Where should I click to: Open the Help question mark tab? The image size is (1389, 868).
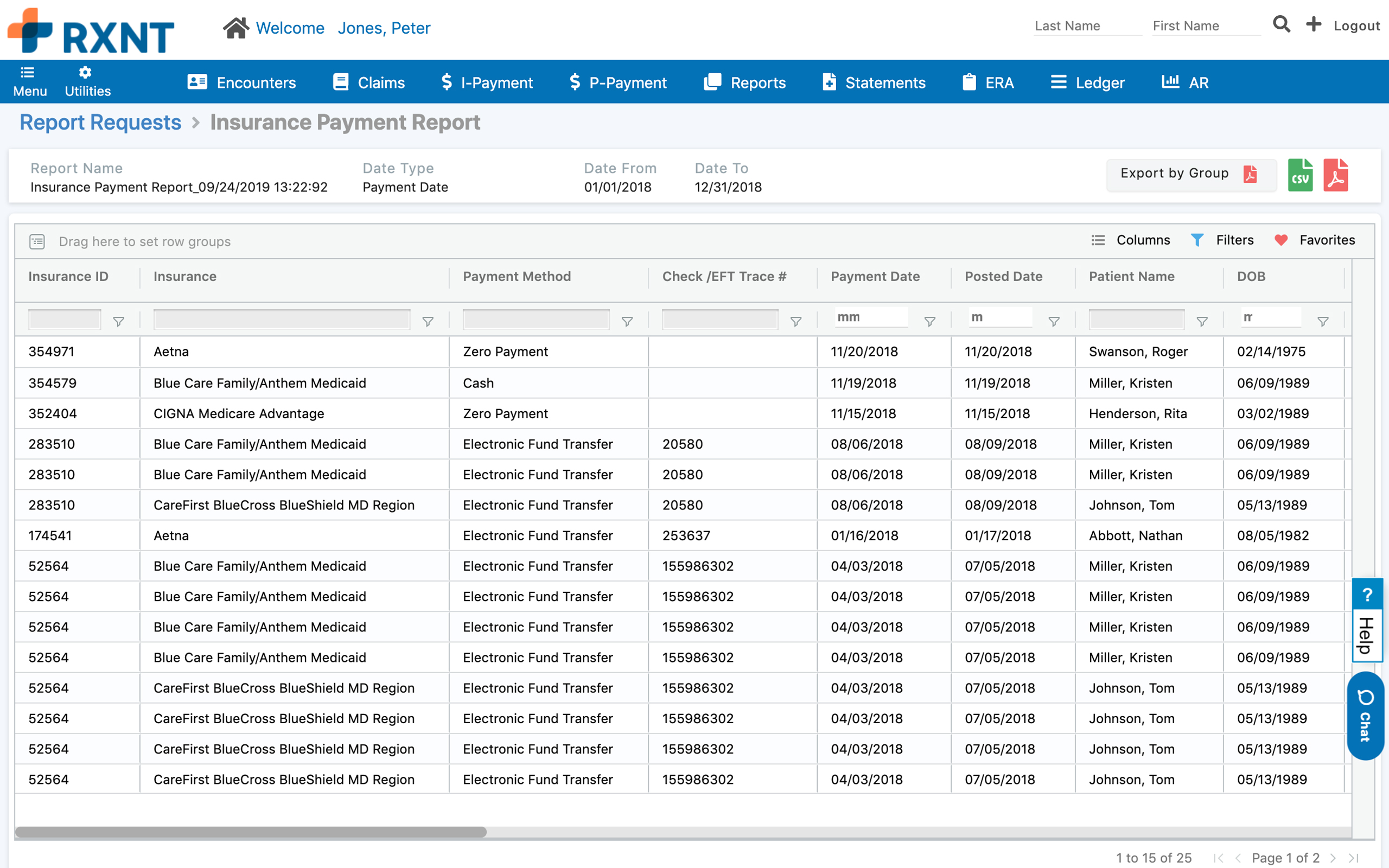(1367, 595)
